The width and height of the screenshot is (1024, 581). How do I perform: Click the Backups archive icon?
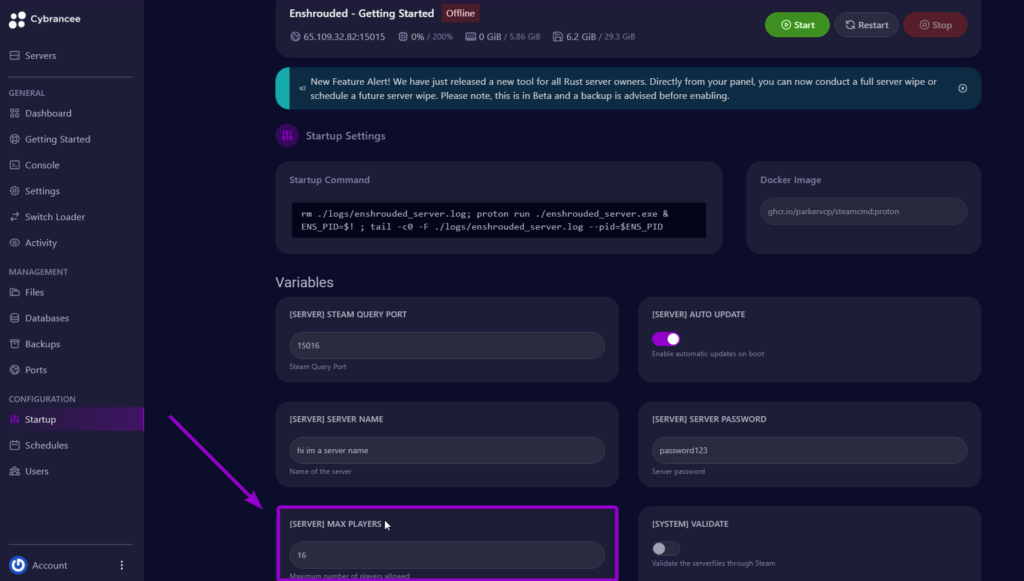click(14, 344)
